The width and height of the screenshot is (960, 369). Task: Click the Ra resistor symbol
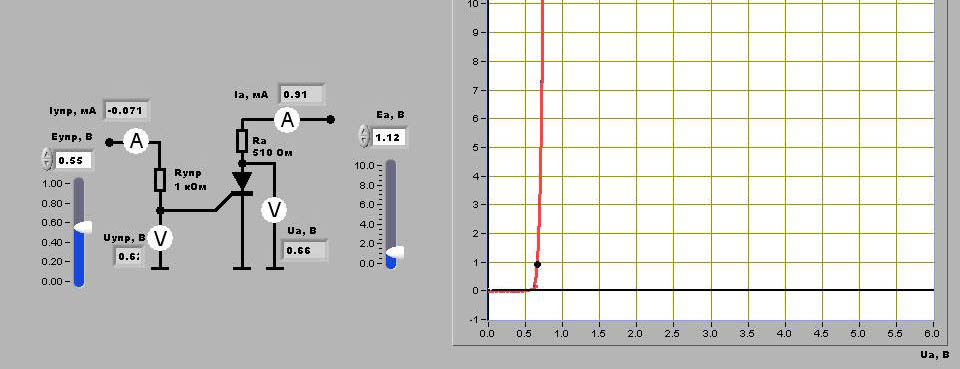point(242,141)
